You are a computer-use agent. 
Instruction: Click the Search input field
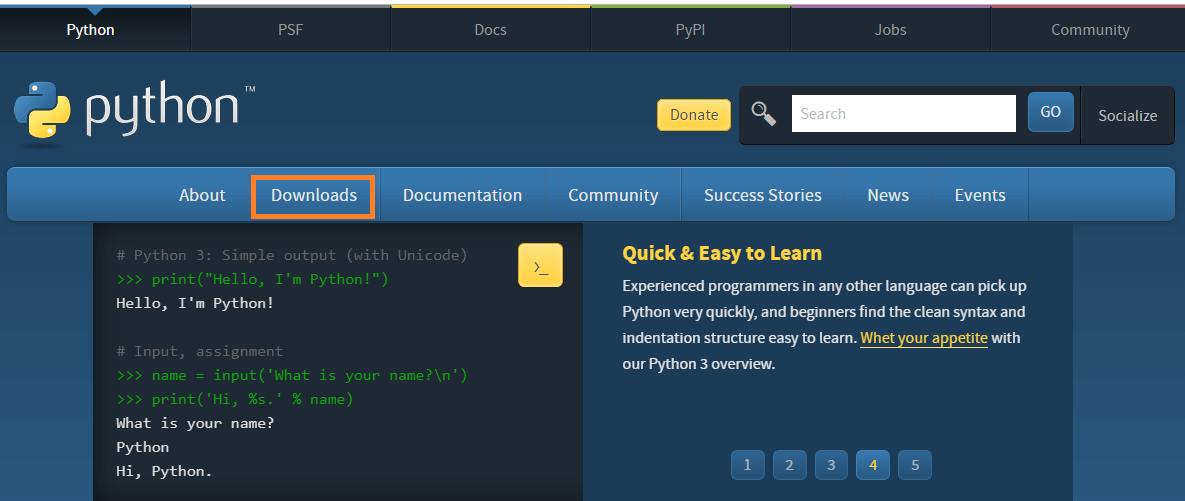903,114
